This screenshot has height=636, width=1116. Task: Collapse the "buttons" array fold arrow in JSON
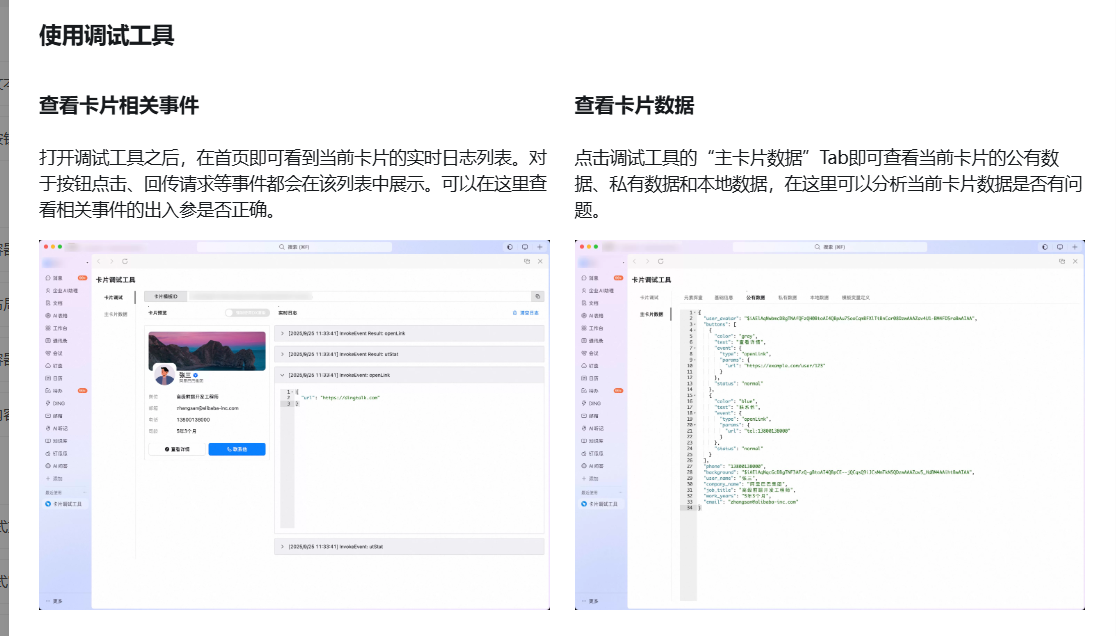point(695,324)
